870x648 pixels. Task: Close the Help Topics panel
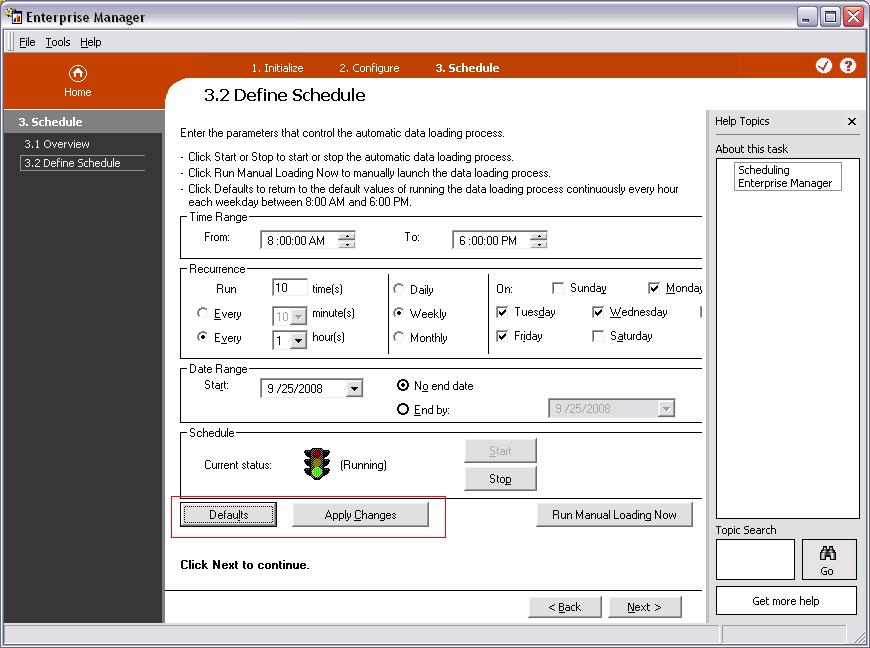tap(852, 121)
